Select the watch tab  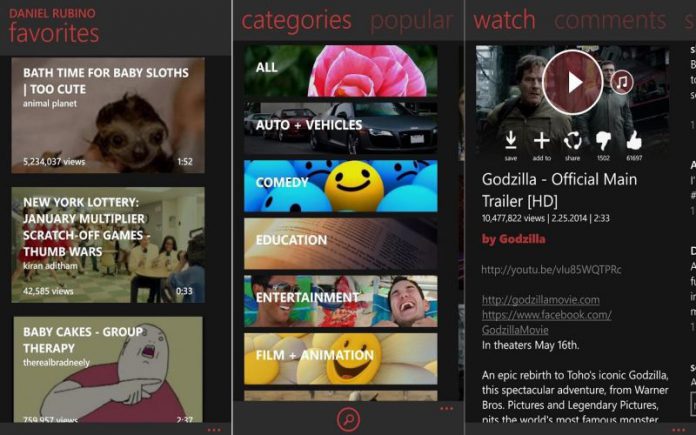pos(504,20)
